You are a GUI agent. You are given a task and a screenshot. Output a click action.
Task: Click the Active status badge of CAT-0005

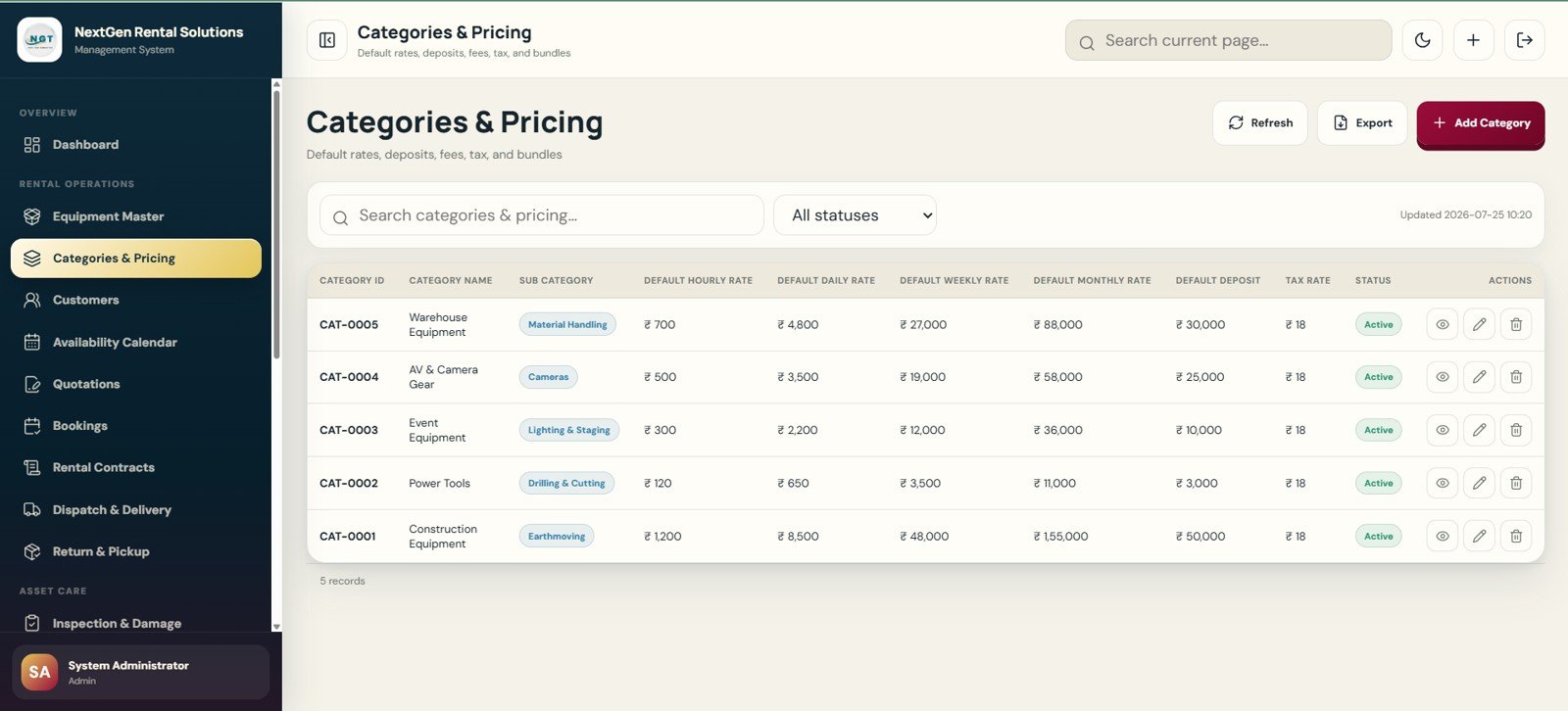click(x=1379, y=324)
